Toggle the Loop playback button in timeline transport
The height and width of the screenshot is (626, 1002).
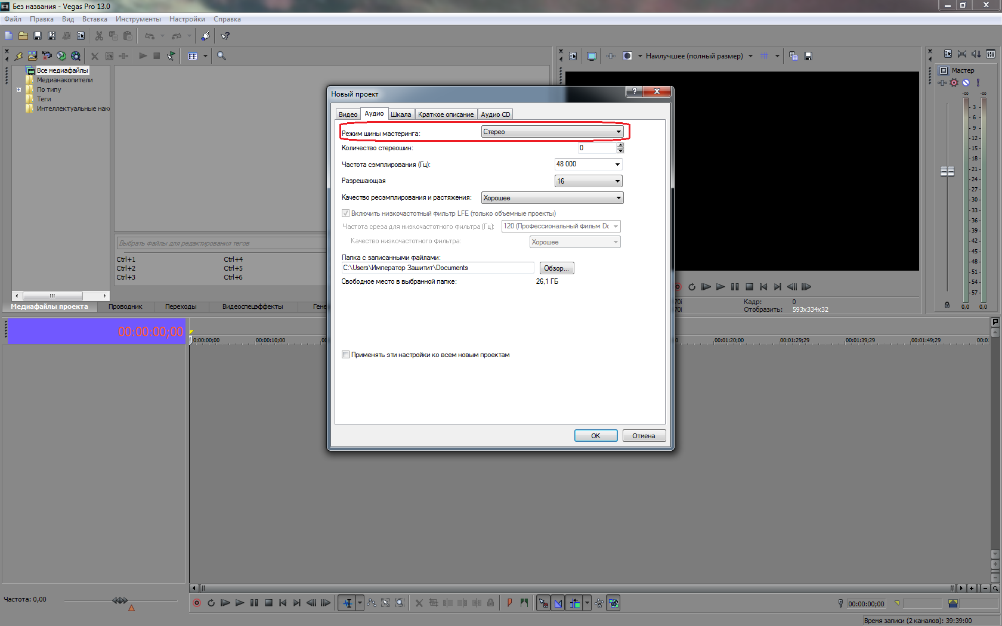point(211,603)
